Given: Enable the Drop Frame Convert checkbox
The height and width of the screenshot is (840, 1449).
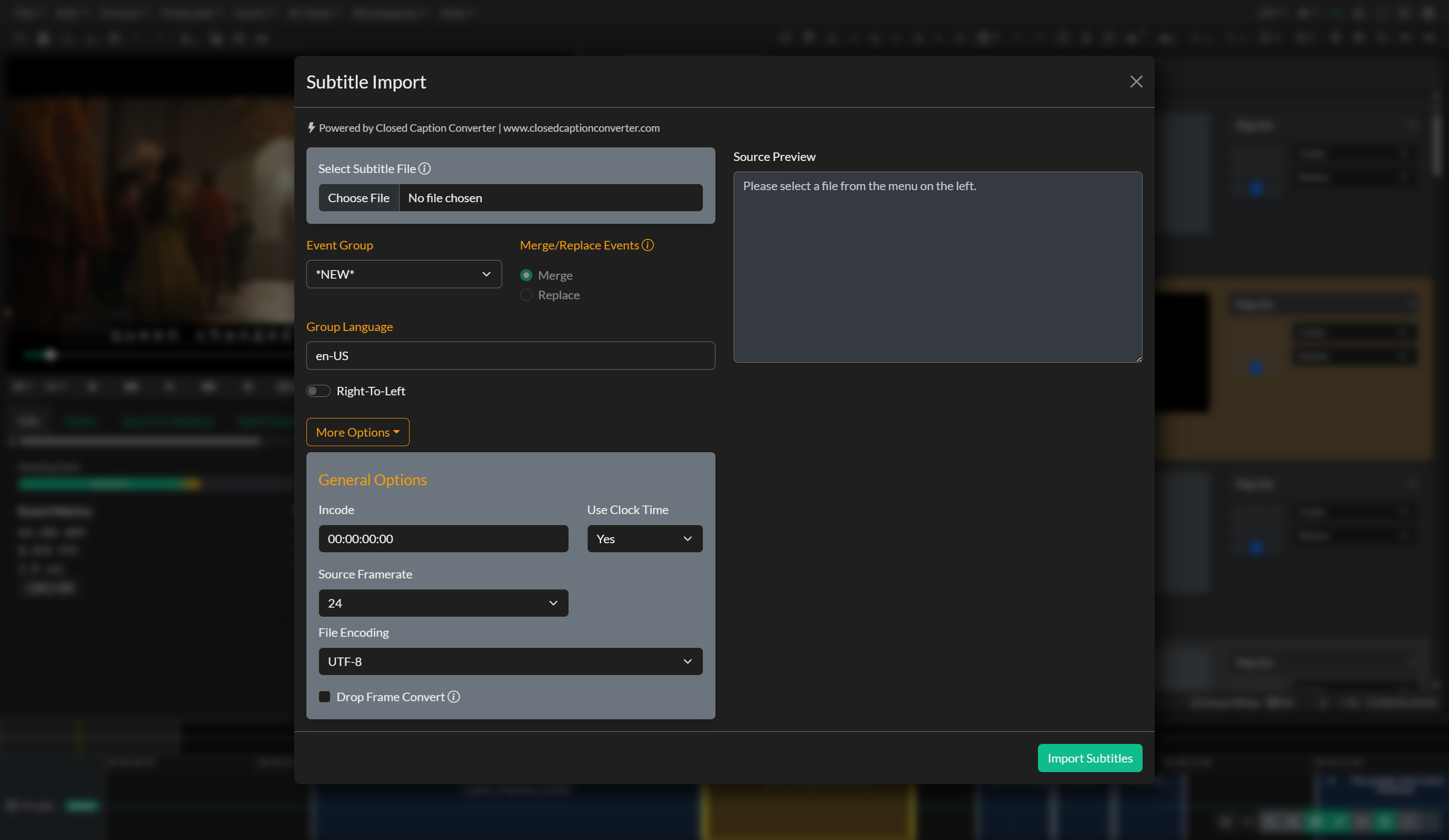Looking at the screenshot, I should coord(325,697).
